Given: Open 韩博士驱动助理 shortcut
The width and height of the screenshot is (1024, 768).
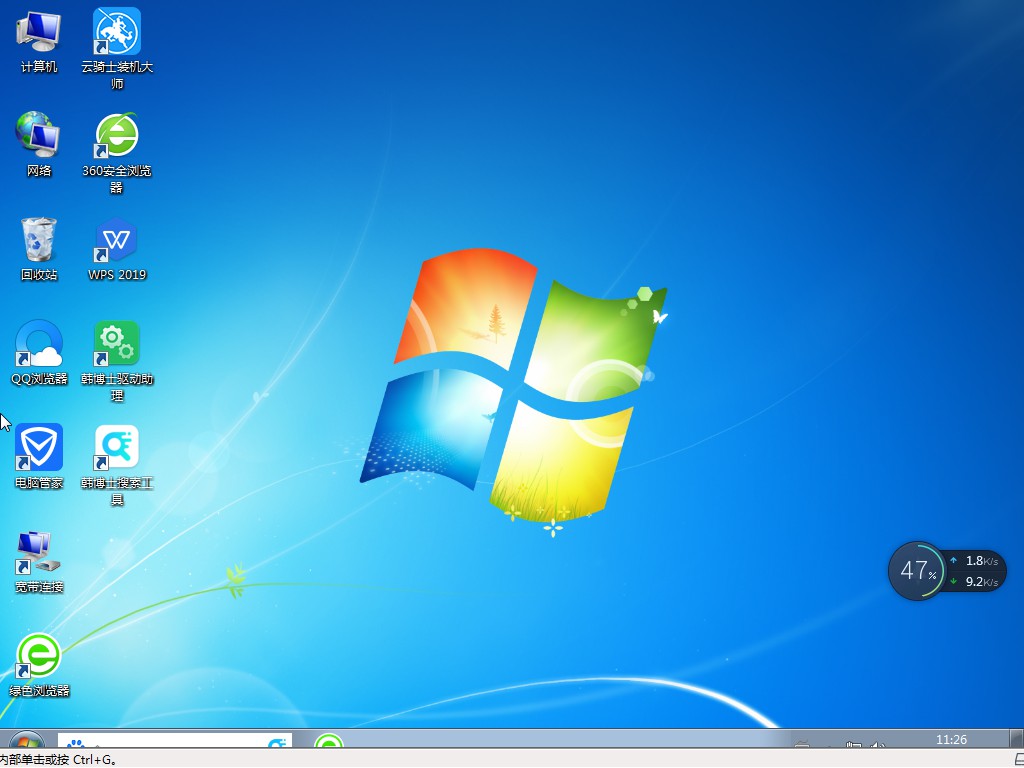Looking at the screenshot, I should tap(117, 361).
